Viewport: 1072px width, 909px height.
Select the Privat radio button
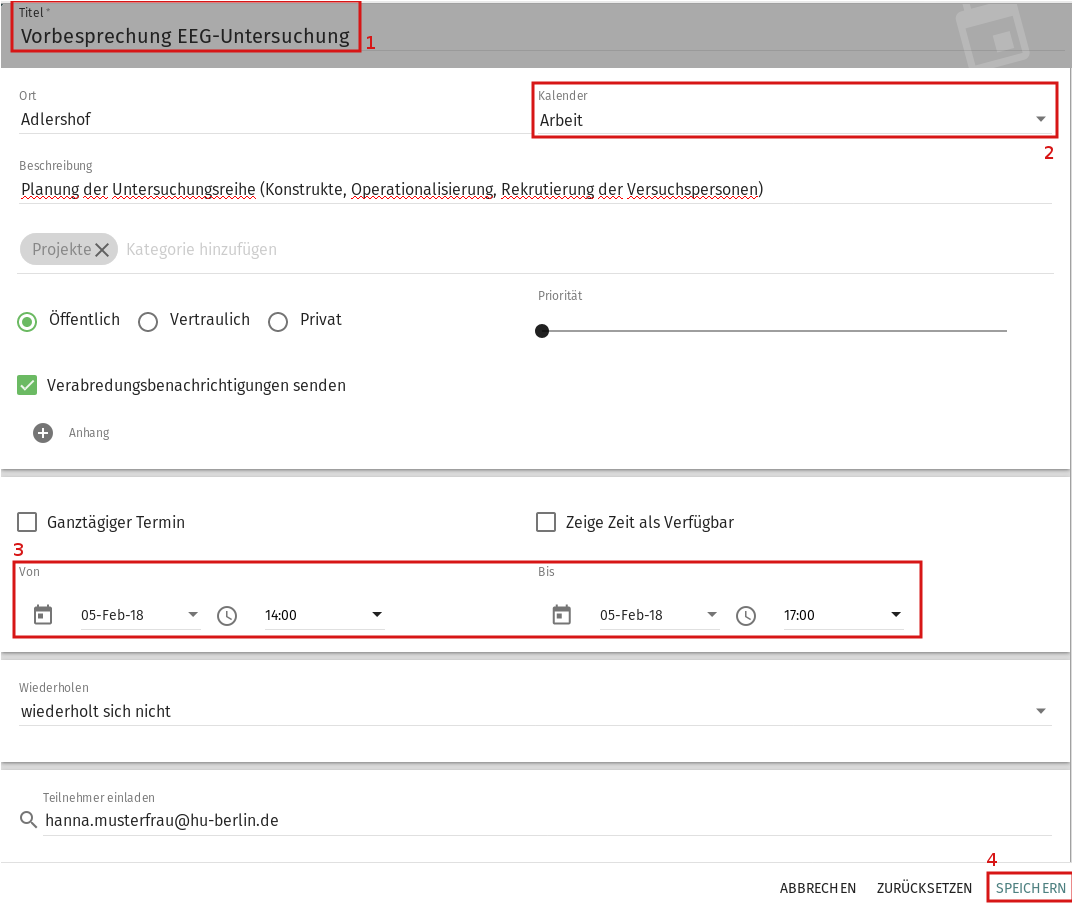click(x=278, y=321)
